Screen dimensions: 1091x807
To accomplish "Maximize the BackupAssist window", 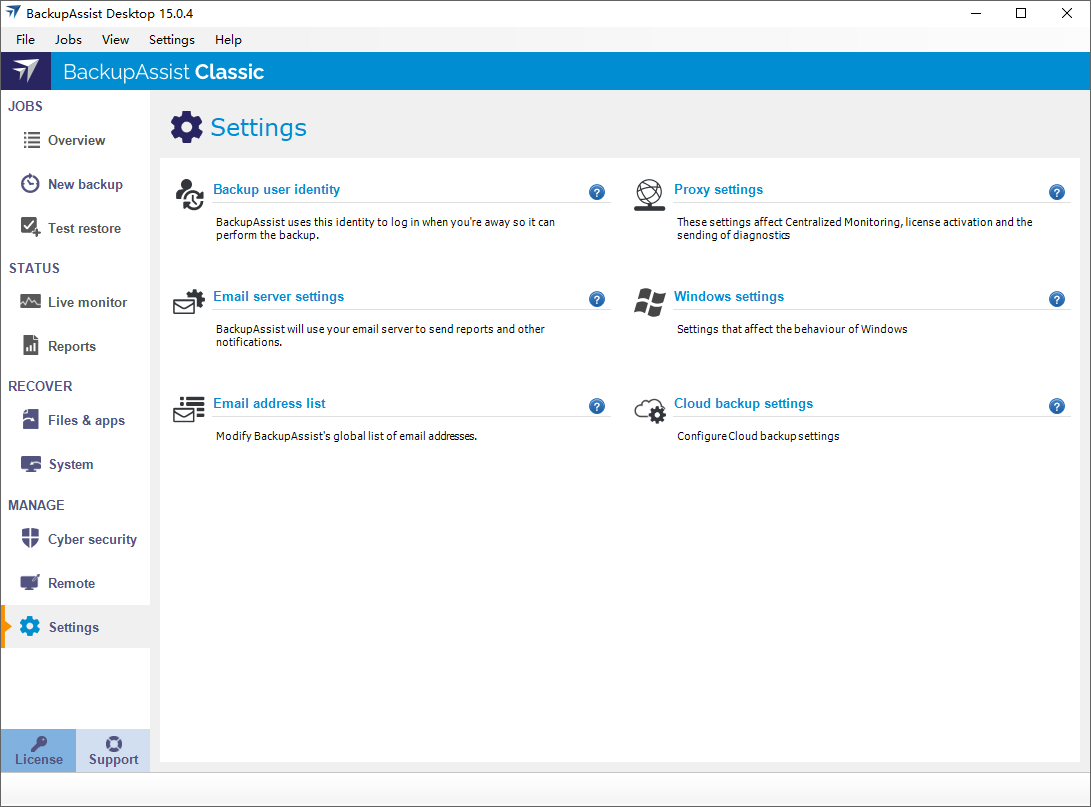I will [1021, 13].
